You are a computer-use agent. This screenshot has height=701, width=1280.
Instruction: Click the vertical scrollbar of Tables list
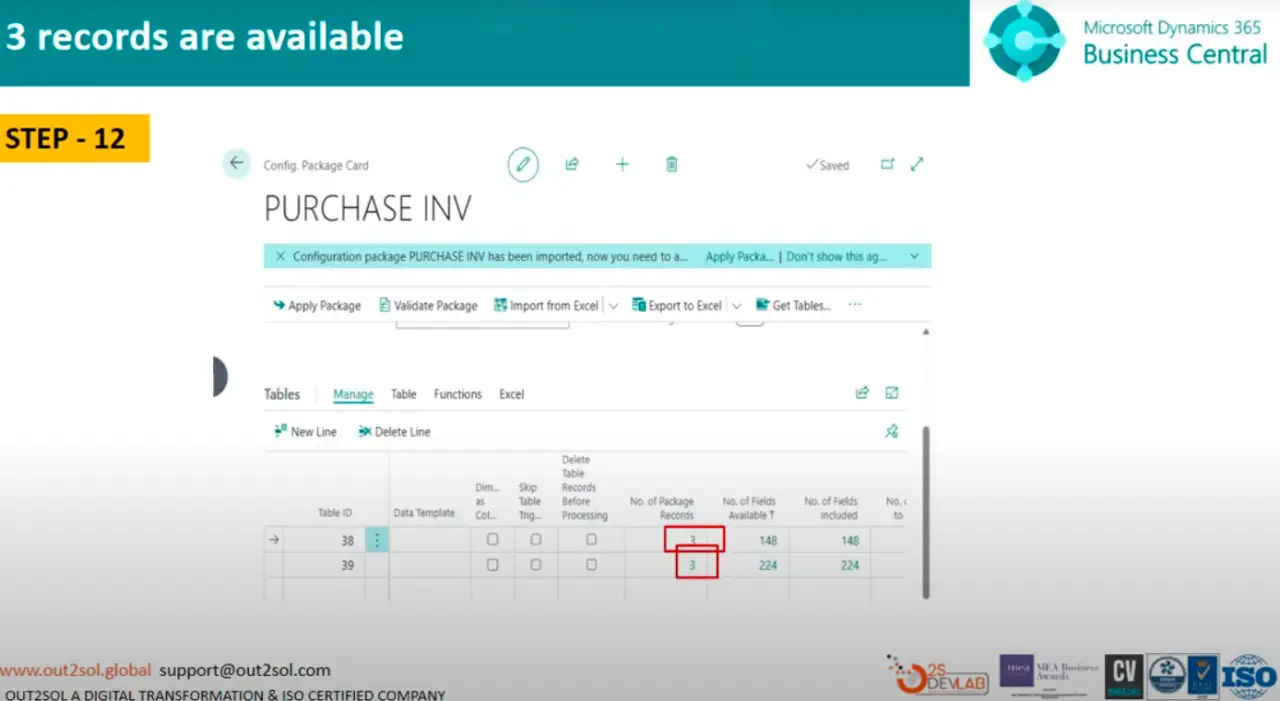pos(925,510)
